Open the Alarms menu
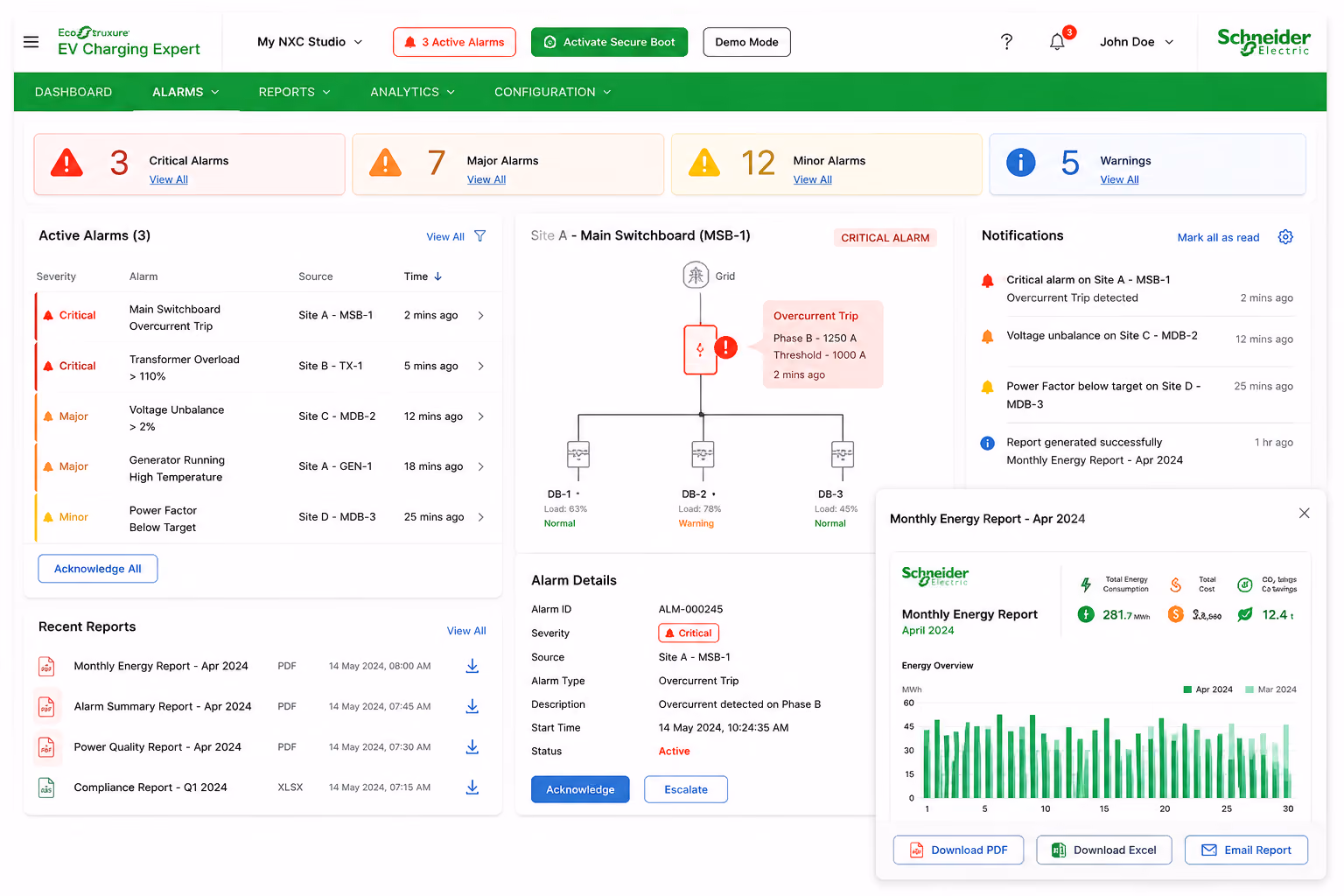1344x896 pixels. pyautogui.click(x=185, y=92)
